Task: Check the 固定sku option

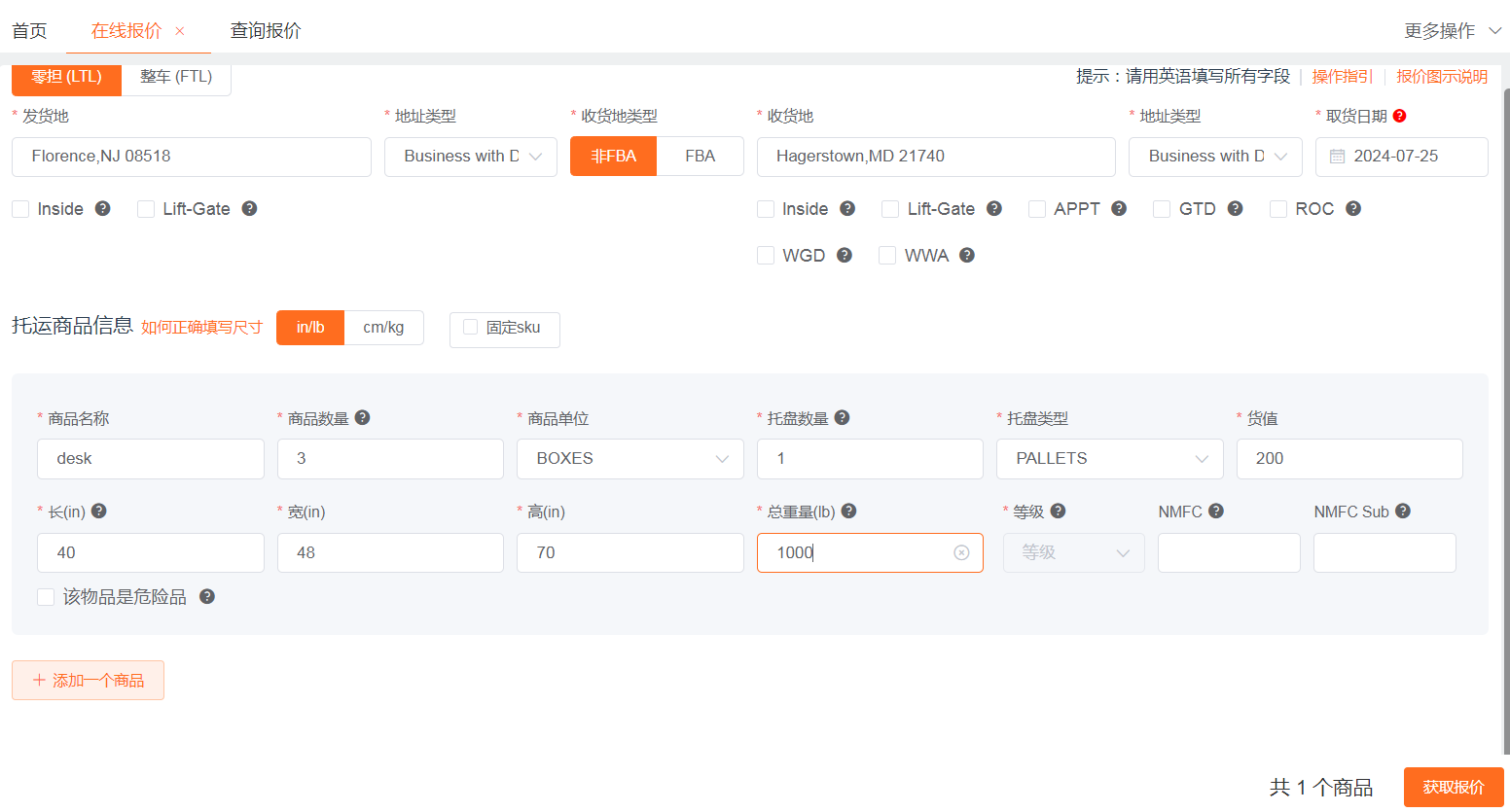Action: coord(471,328)
